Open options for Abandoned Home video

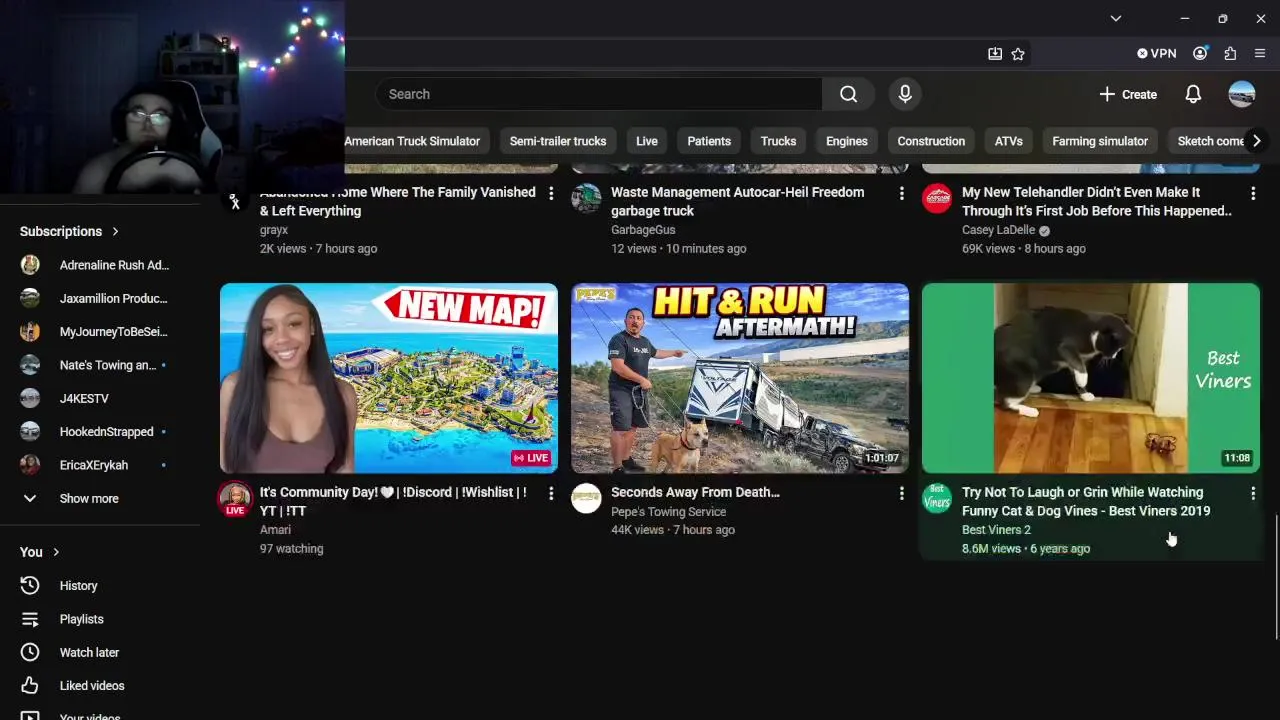click(x=550, y=193)
